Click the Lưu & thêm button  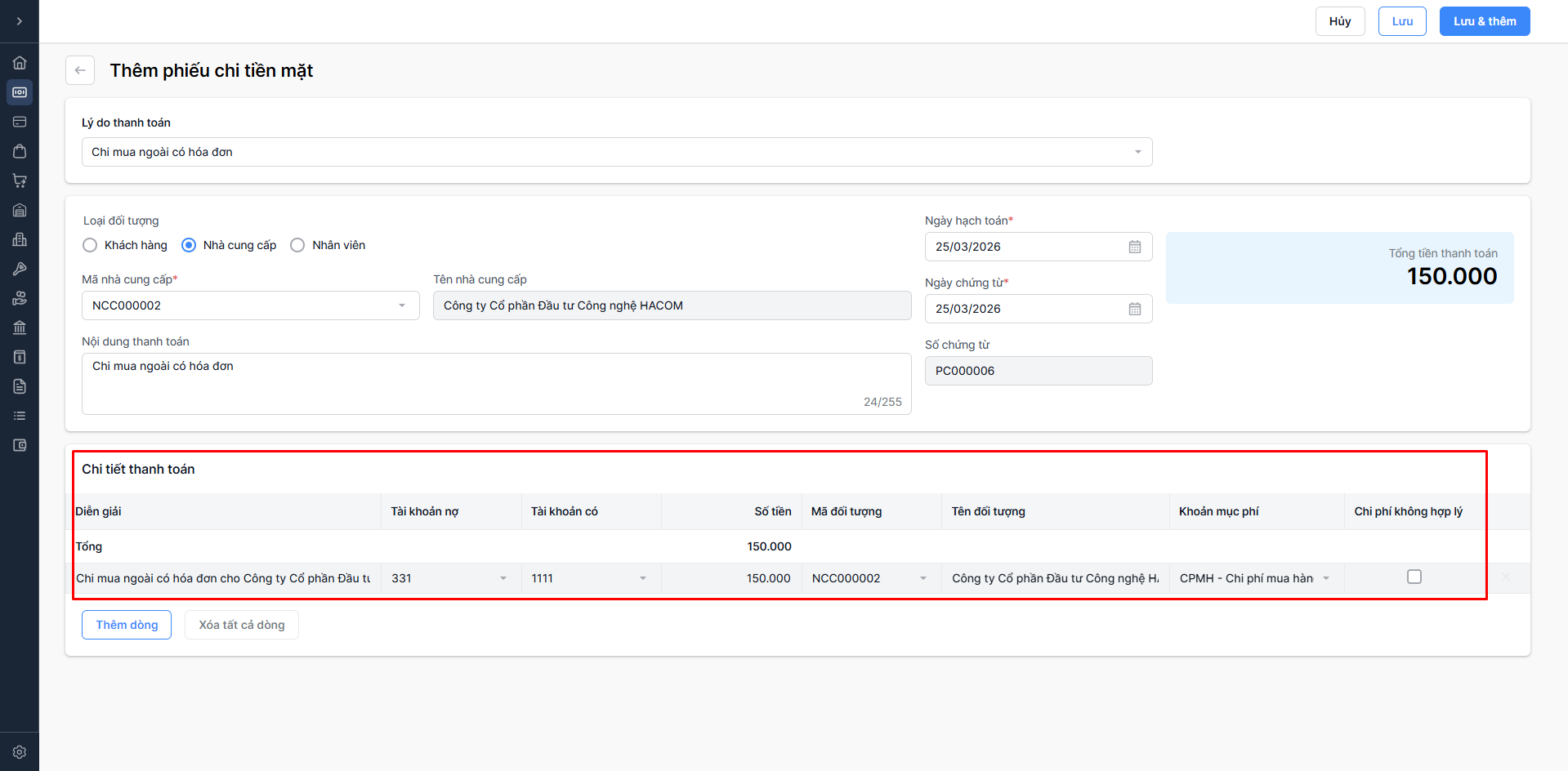click(x=1484, y=21)
